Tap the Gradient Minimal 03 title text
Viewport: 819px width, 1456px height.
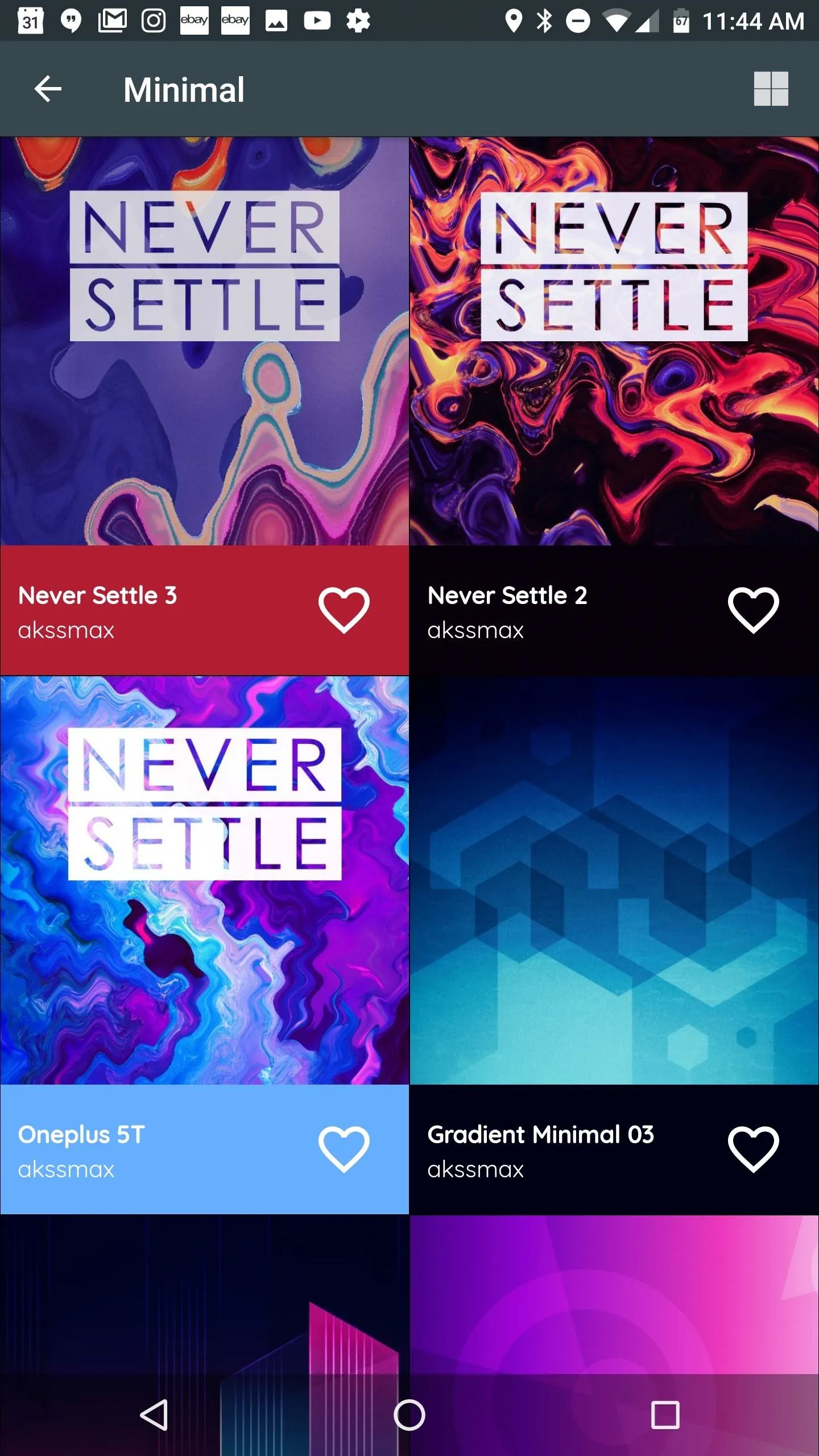(x=540, y=1135)
